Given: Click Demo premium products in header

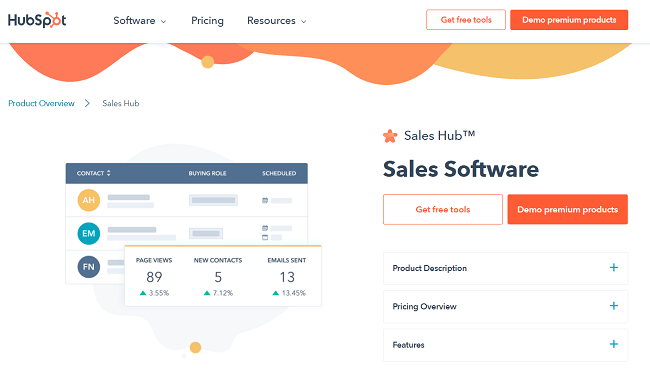Looking at the screenshot, I should (569, 20).
